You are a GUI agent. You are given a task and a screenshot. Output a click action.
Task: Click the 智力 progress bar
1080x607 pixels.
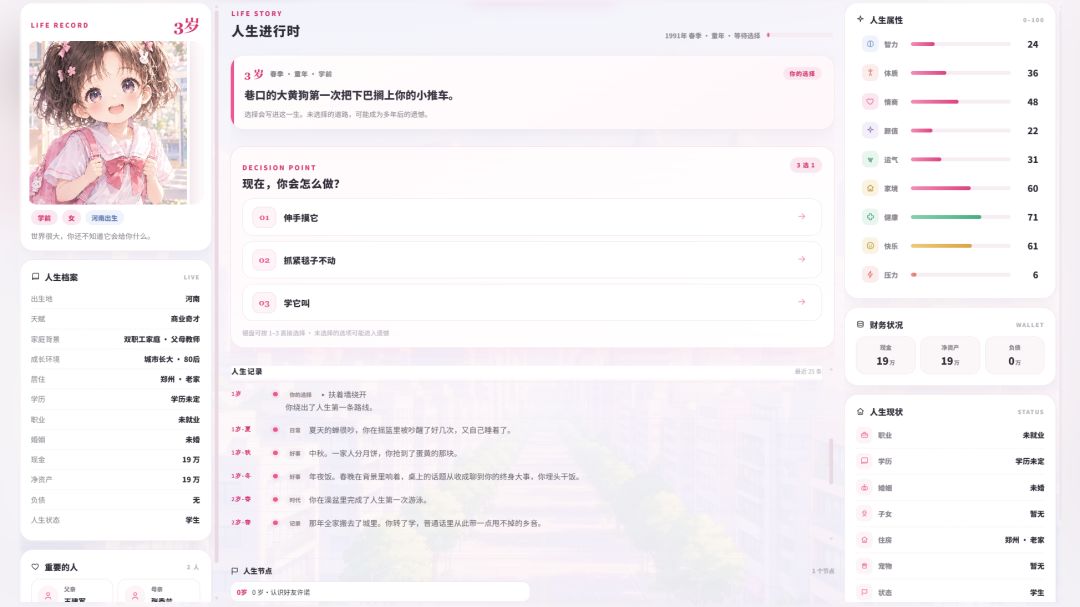(x=960, y=44)
